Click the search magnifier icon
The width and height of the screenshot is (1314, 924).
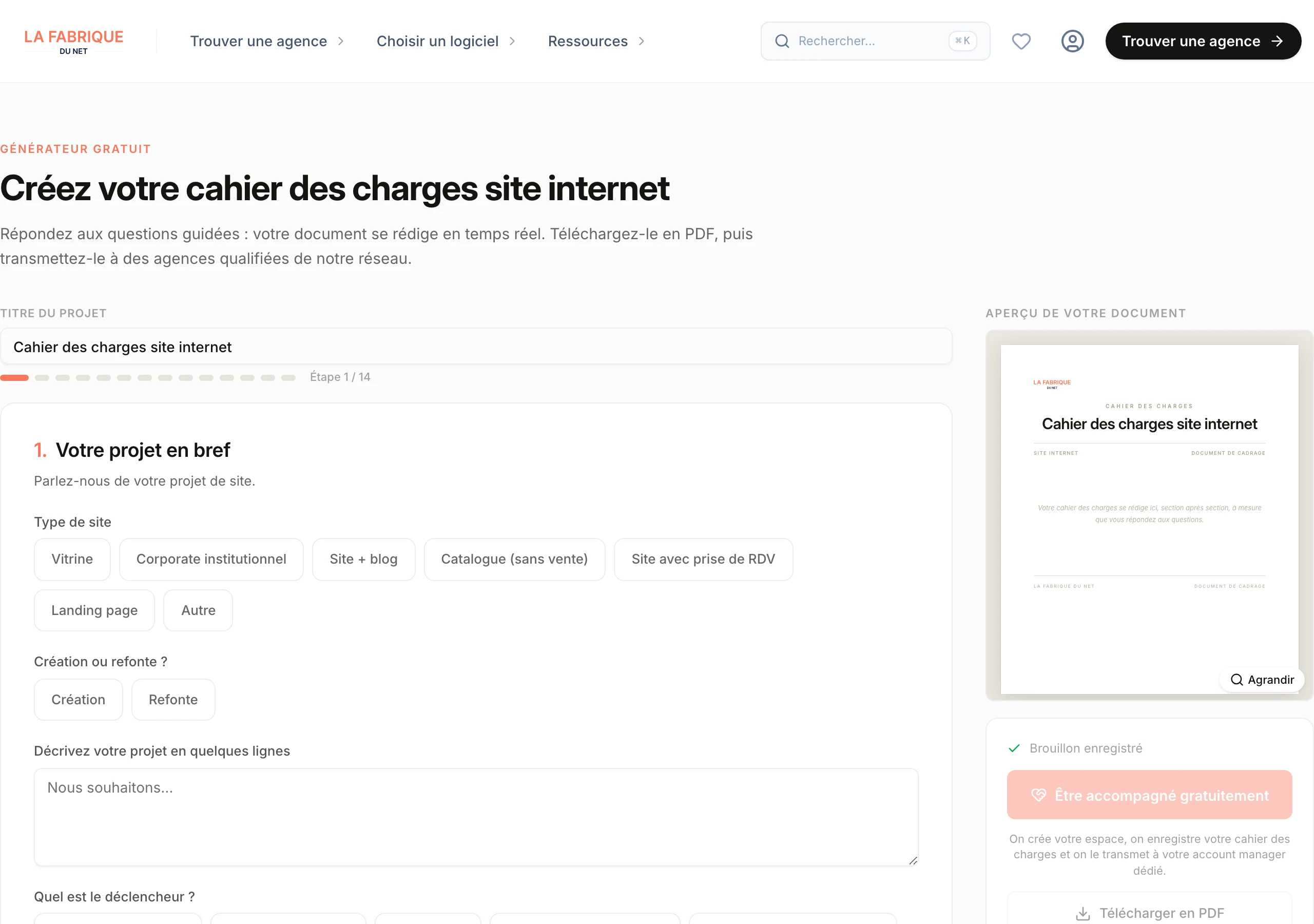pyautogui.click(x=782, y=41)
